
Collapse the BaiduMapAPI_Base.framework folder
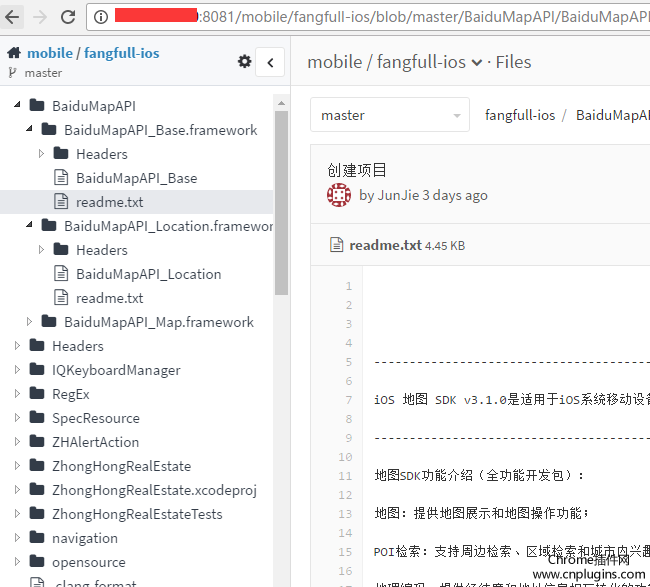tap(29, 129)
